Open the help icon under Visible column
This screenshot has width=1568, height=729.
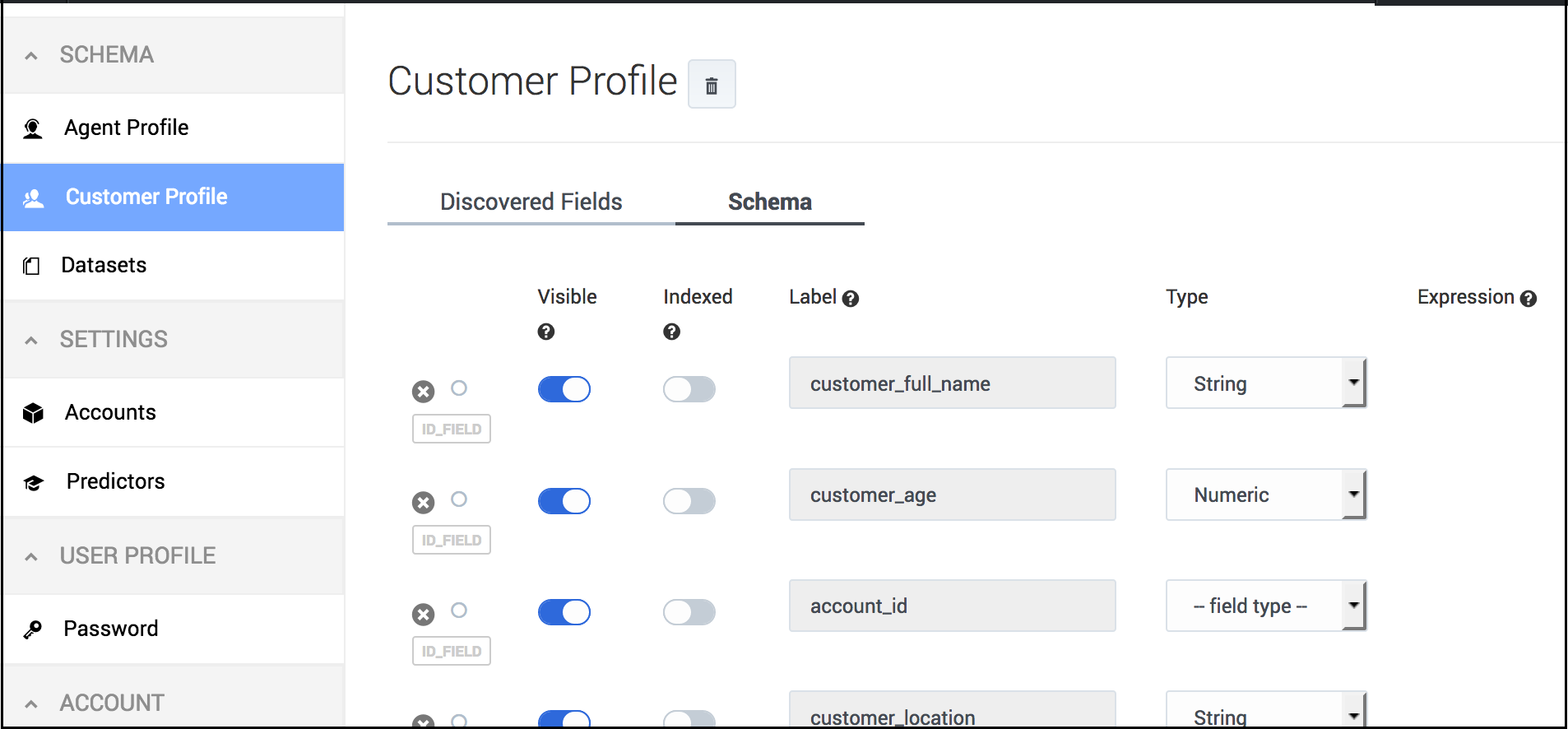[x=546, y=332]
